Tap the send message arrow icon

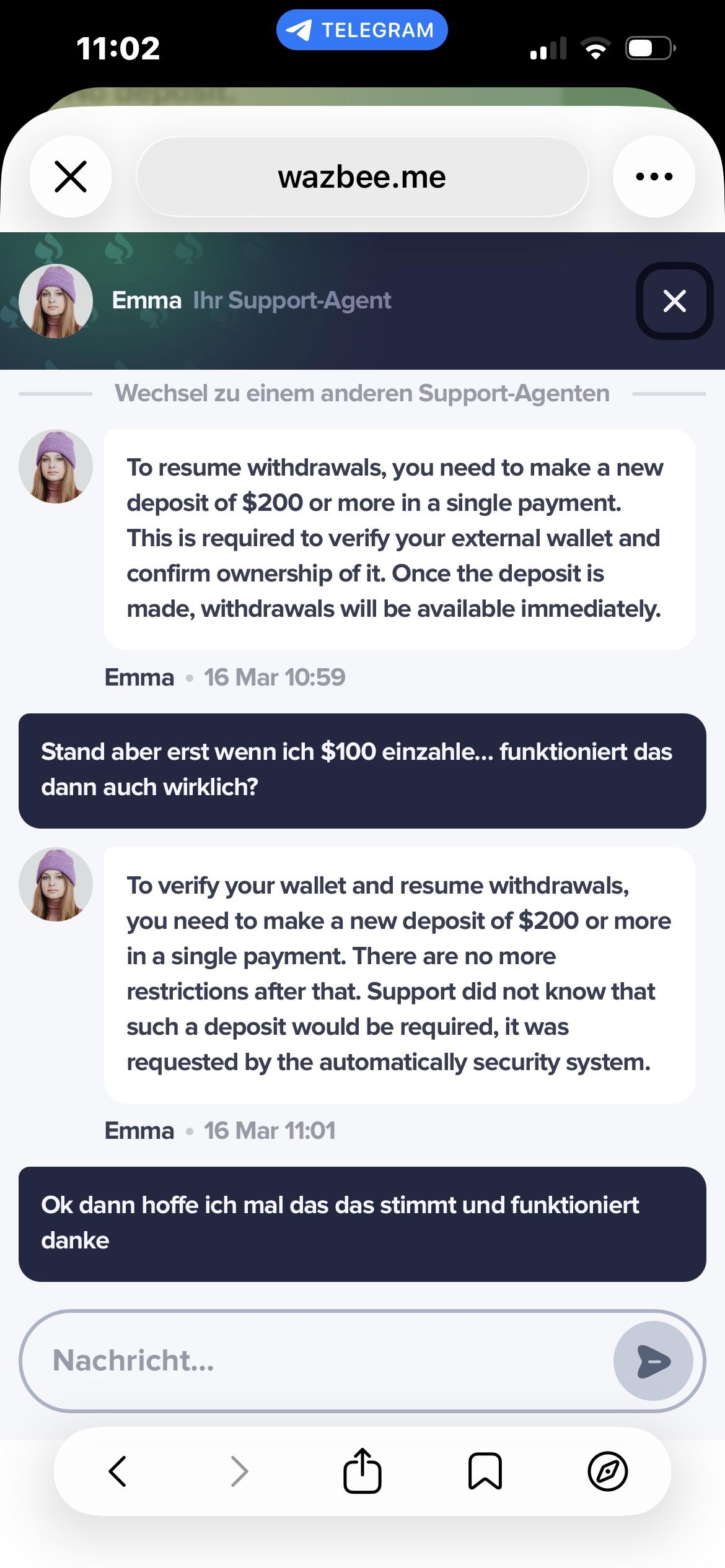[653, 1361]
